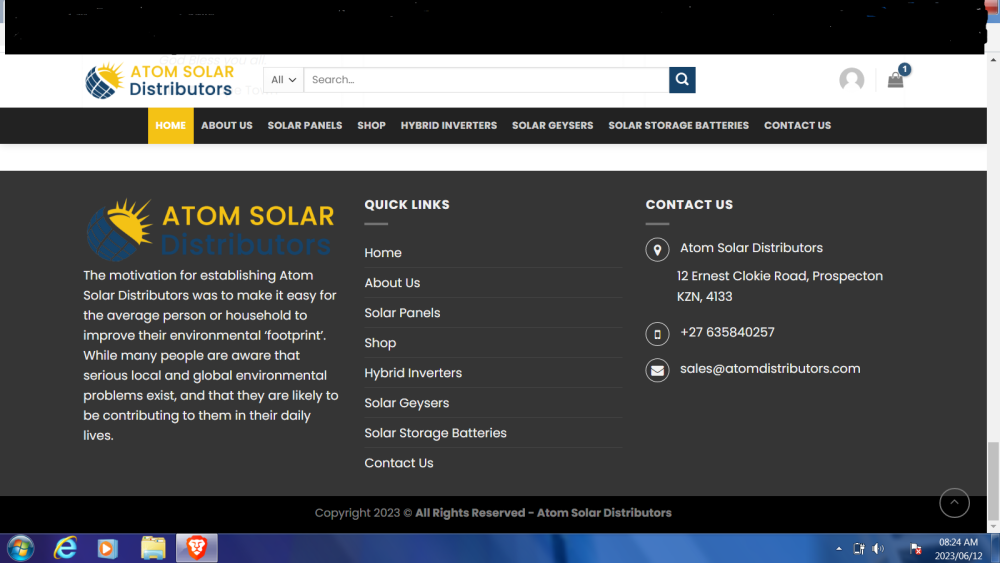Image resolution: width=1000 pixels, height=563 pixels.
Task: Click the sales@atomdistributors.com email address
Action: (x=770, y=369)
